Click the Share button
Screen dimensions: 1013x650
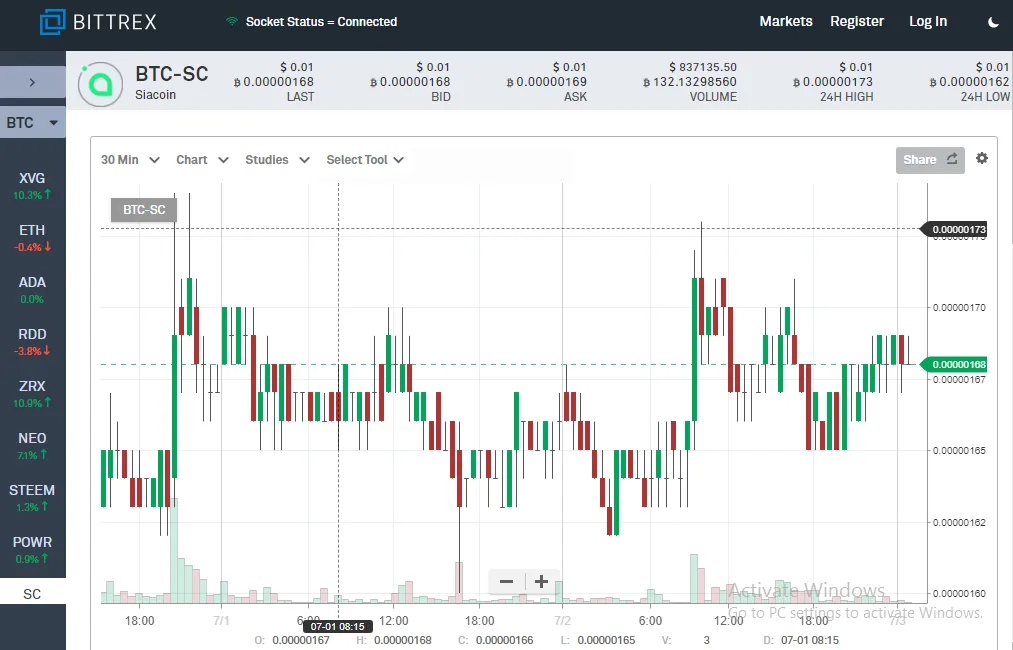tap(930, 160)
